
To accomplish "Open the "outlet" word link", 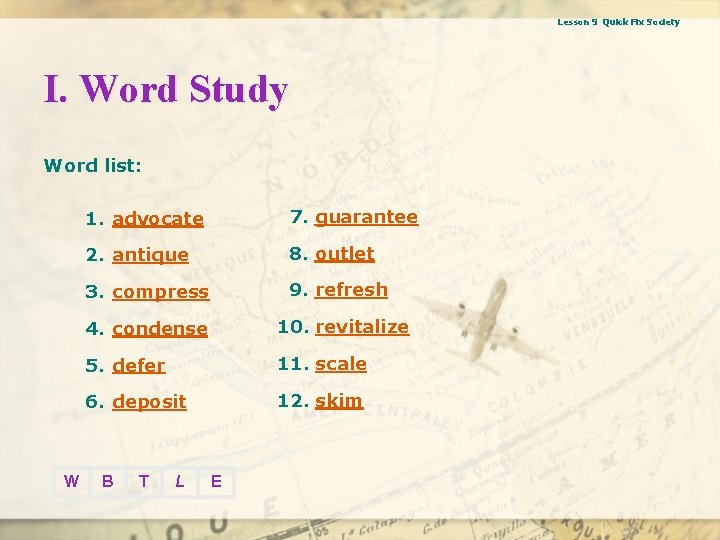I will coord(344,253).
